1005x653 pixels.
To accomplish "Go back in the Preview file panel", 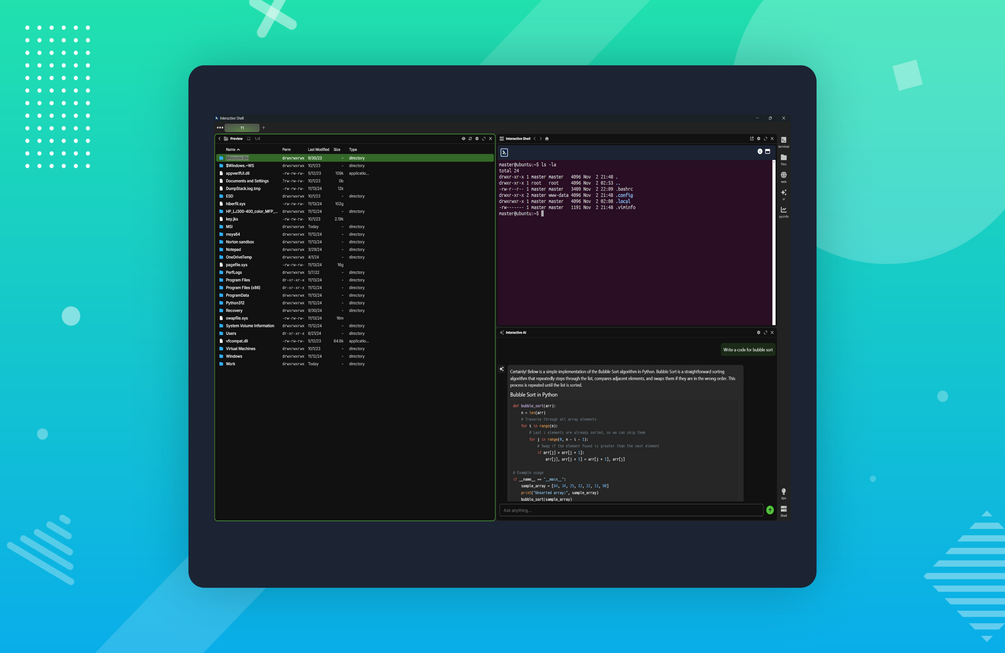I will [219, 138].
